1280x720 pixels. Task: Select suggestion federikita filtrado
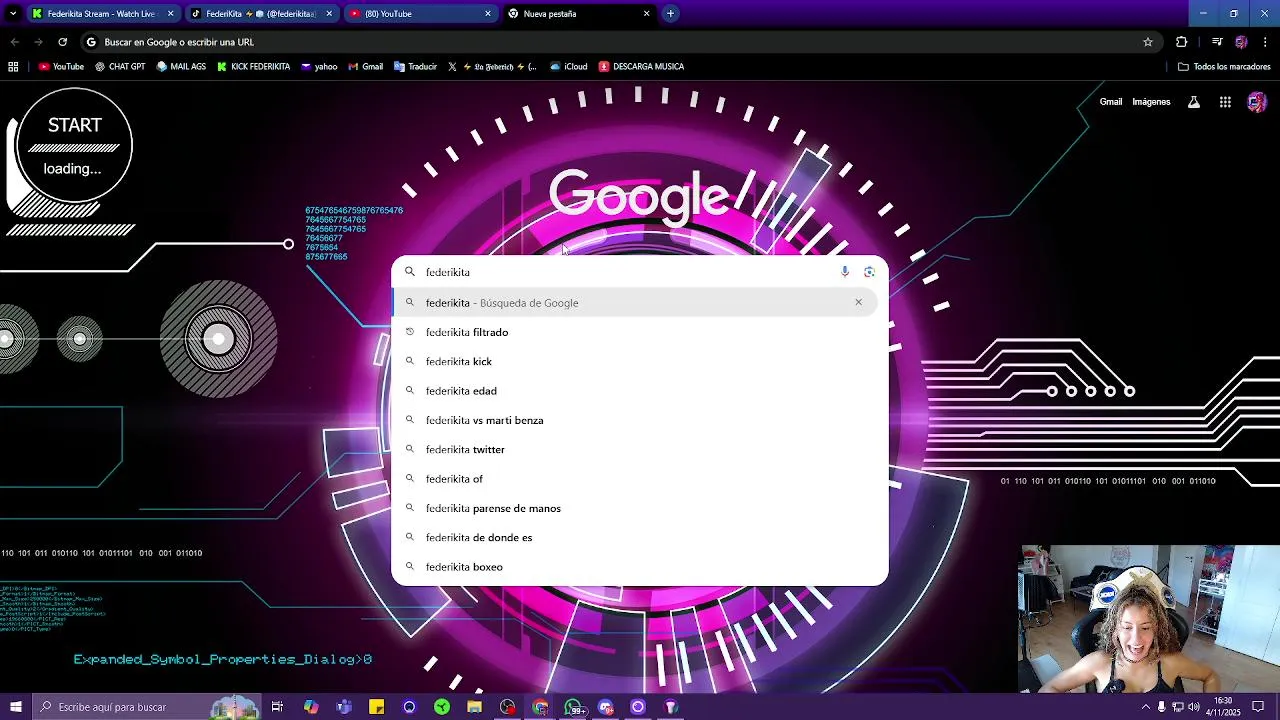tap(635, 332)
